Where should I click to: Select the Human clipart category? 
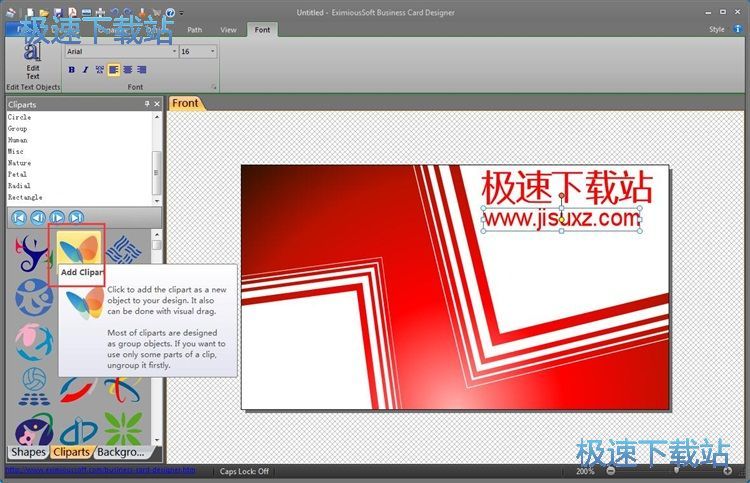[17, 140]
